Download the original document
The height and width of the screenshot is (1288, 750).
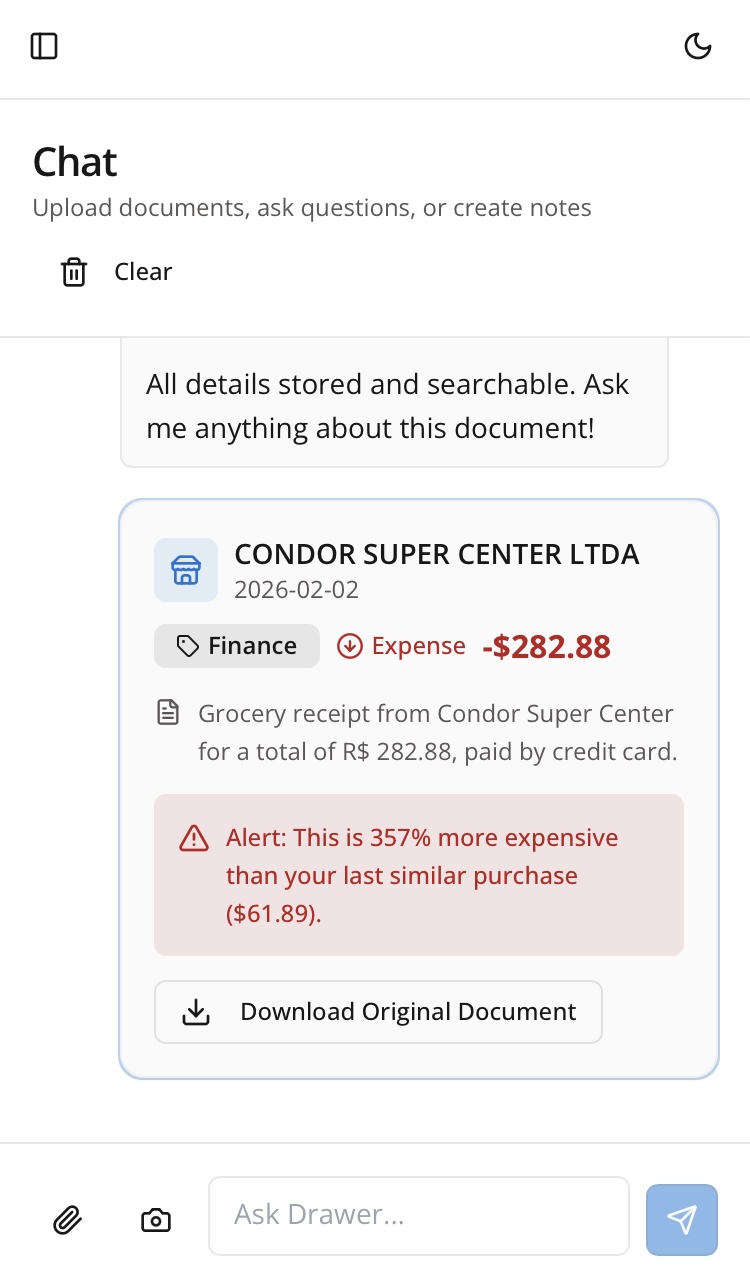[x=378, y=1012]
